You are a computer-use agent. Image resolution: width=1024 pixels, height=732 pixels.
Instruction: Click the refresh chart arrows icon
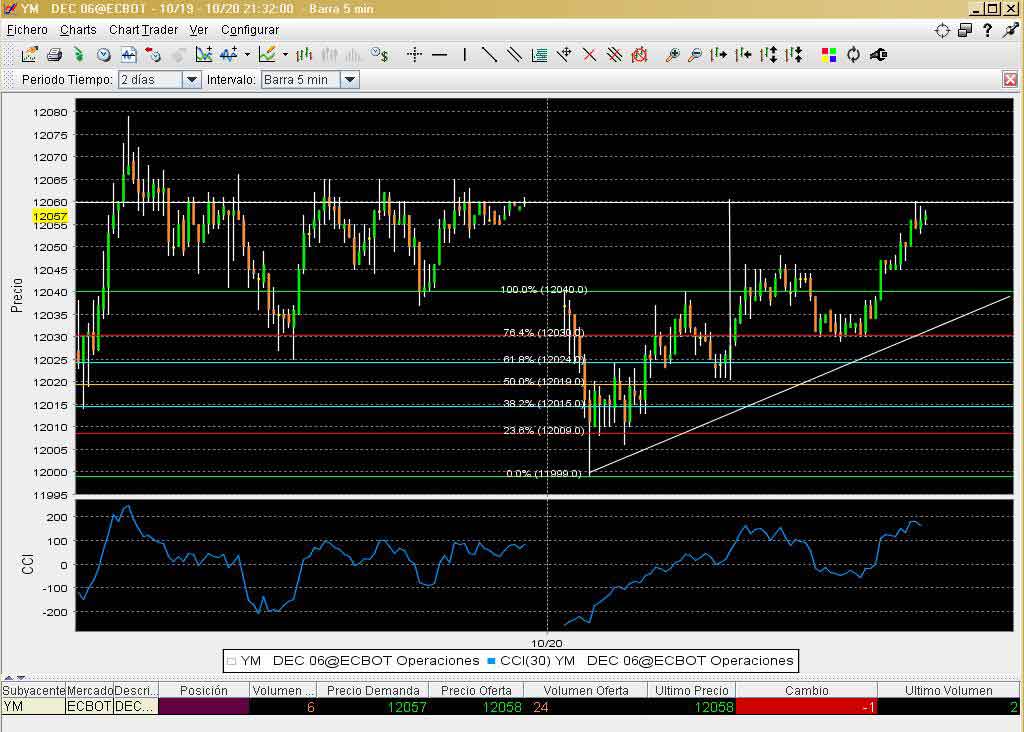pyautogui.click(x=854, y=55)
